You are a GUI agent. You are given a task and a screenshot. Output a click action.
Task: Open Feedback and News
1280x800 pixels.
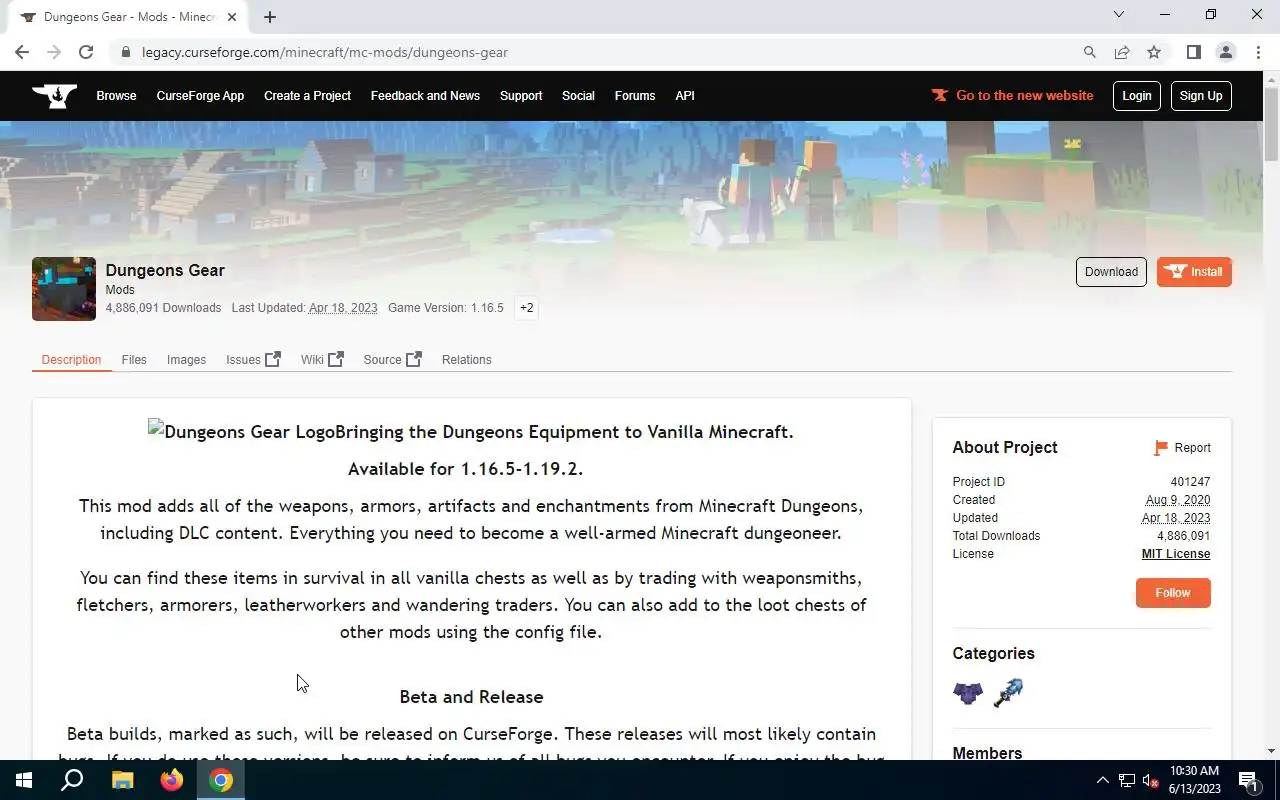point(425,96)
